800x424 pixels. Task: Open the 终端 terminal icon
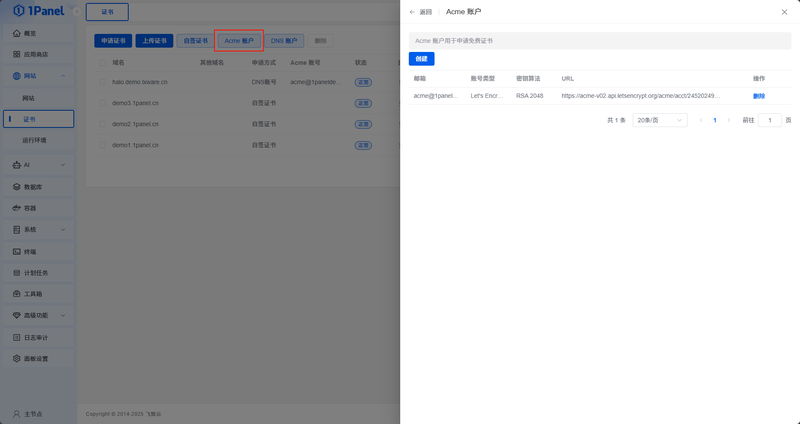pos(17,252)
